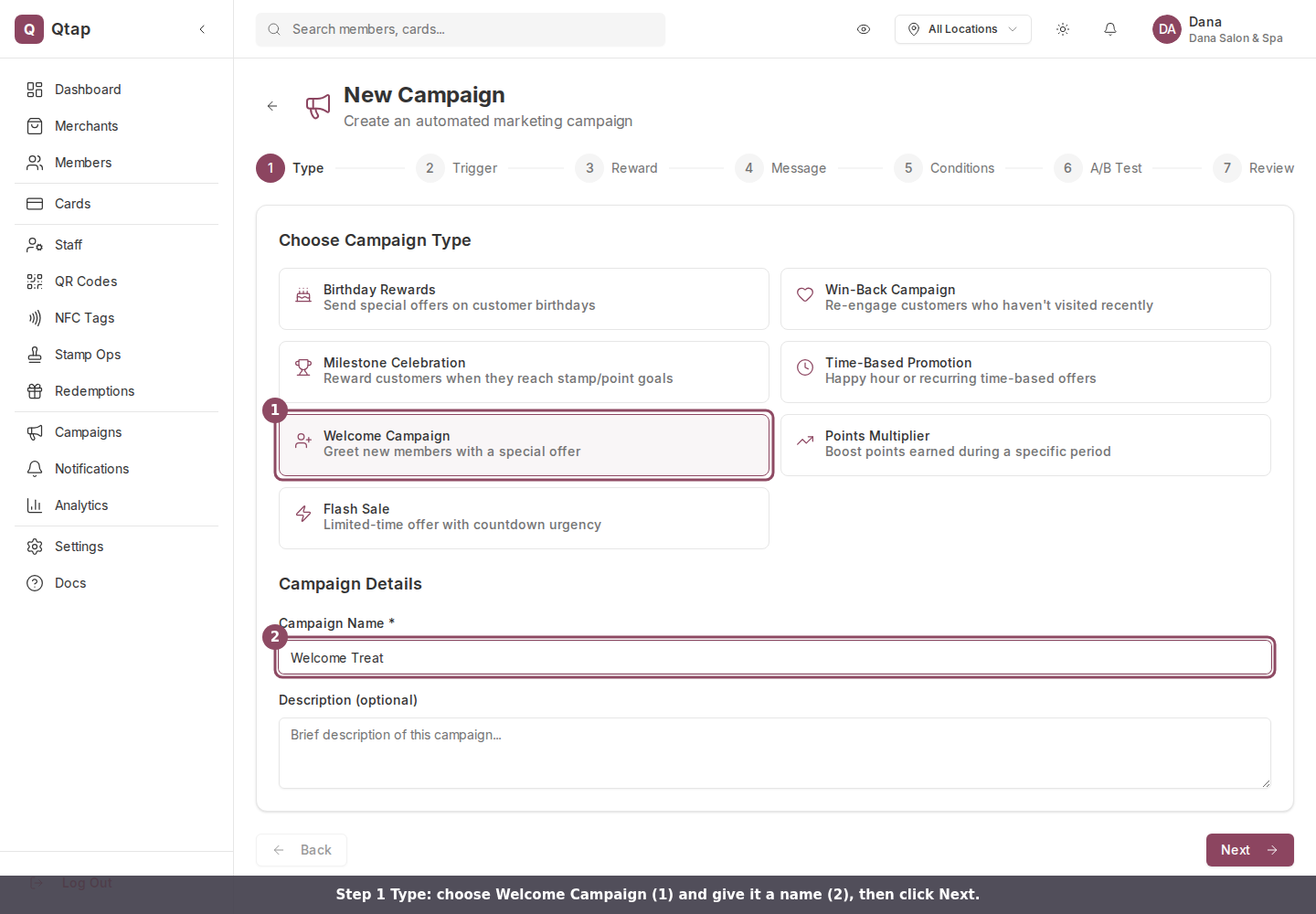Jump to step 5 Conditions
This screenshot has width=1316, height=914.
click(945, 168)
